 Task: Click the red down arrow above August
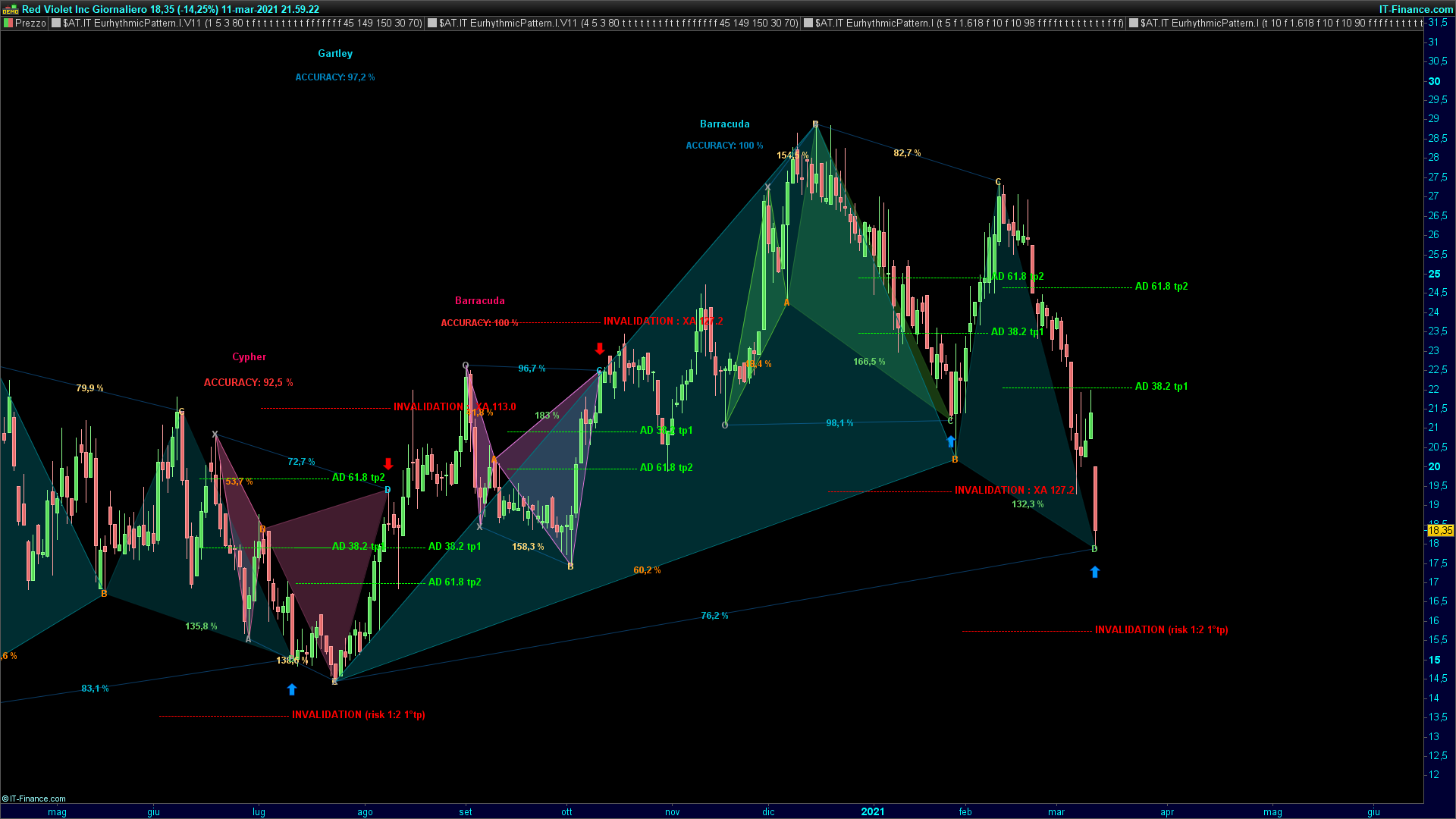point(388,464)
